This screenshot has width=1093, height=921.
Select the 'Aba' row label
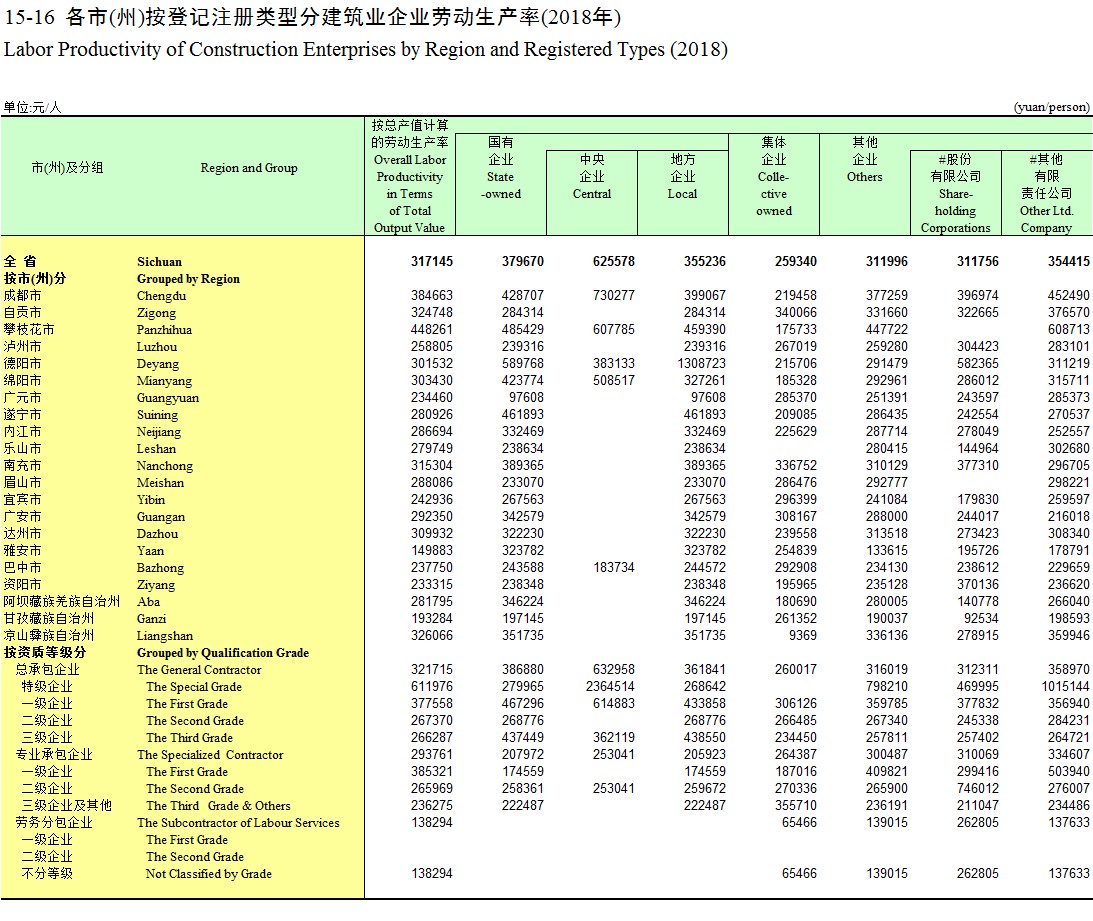pyautogui.click(x=148, y=602)
